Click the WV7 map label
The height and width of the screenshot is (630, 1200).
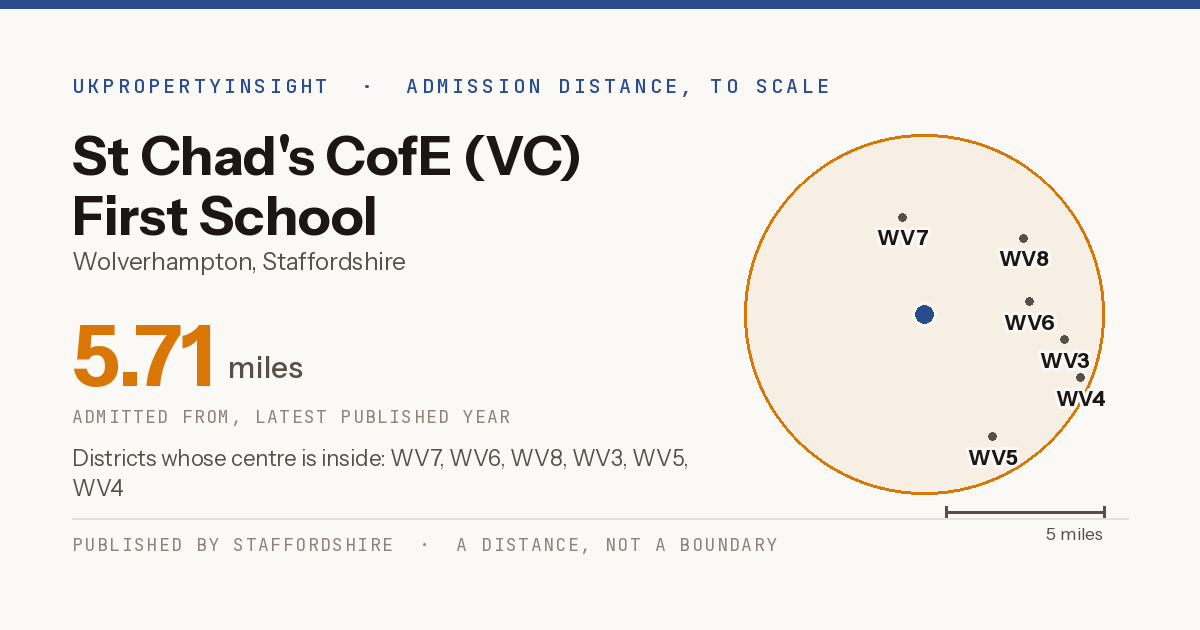903,238
